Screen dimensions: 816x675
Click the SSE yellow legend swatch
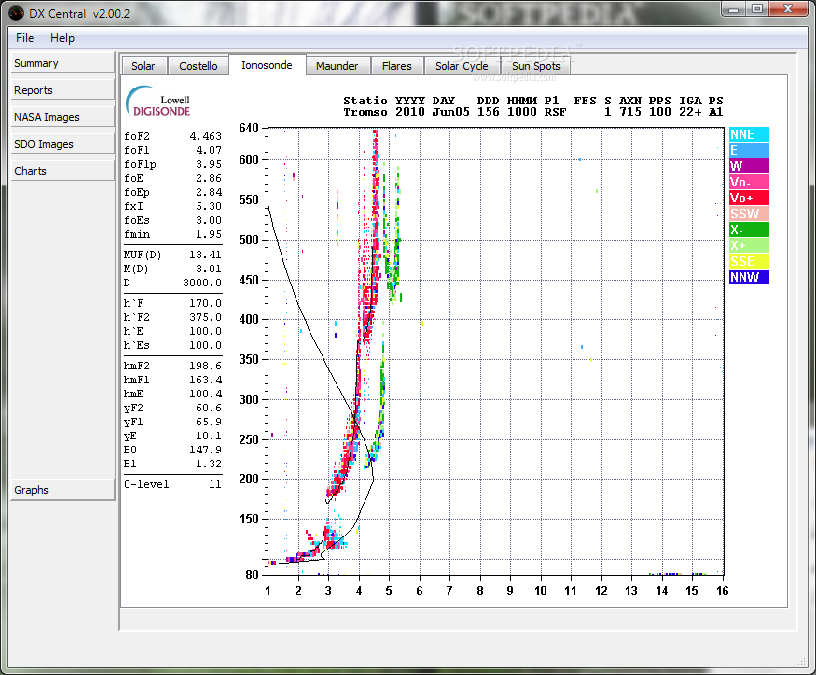[749, 261]
